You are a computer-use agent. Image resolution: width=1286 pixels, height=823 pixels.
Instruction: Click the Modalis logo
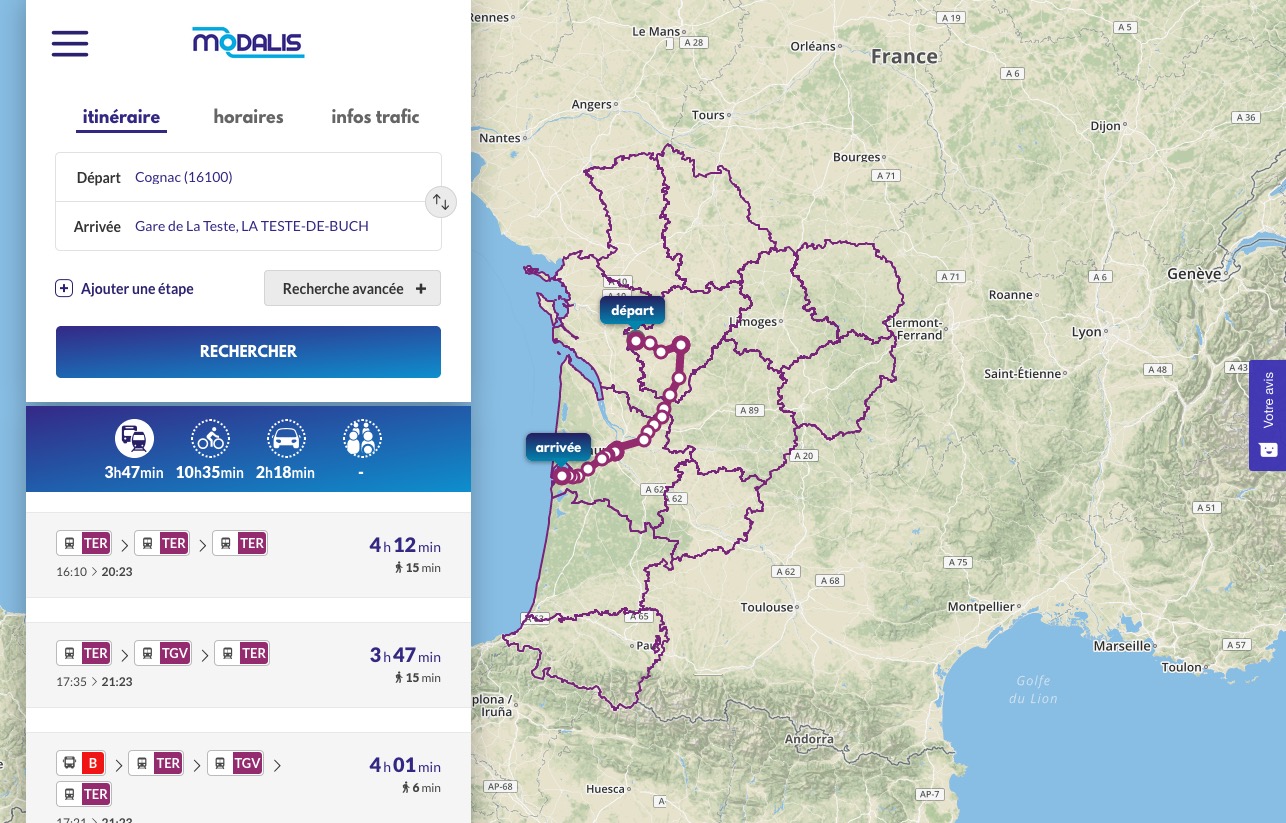click(248, 42)
